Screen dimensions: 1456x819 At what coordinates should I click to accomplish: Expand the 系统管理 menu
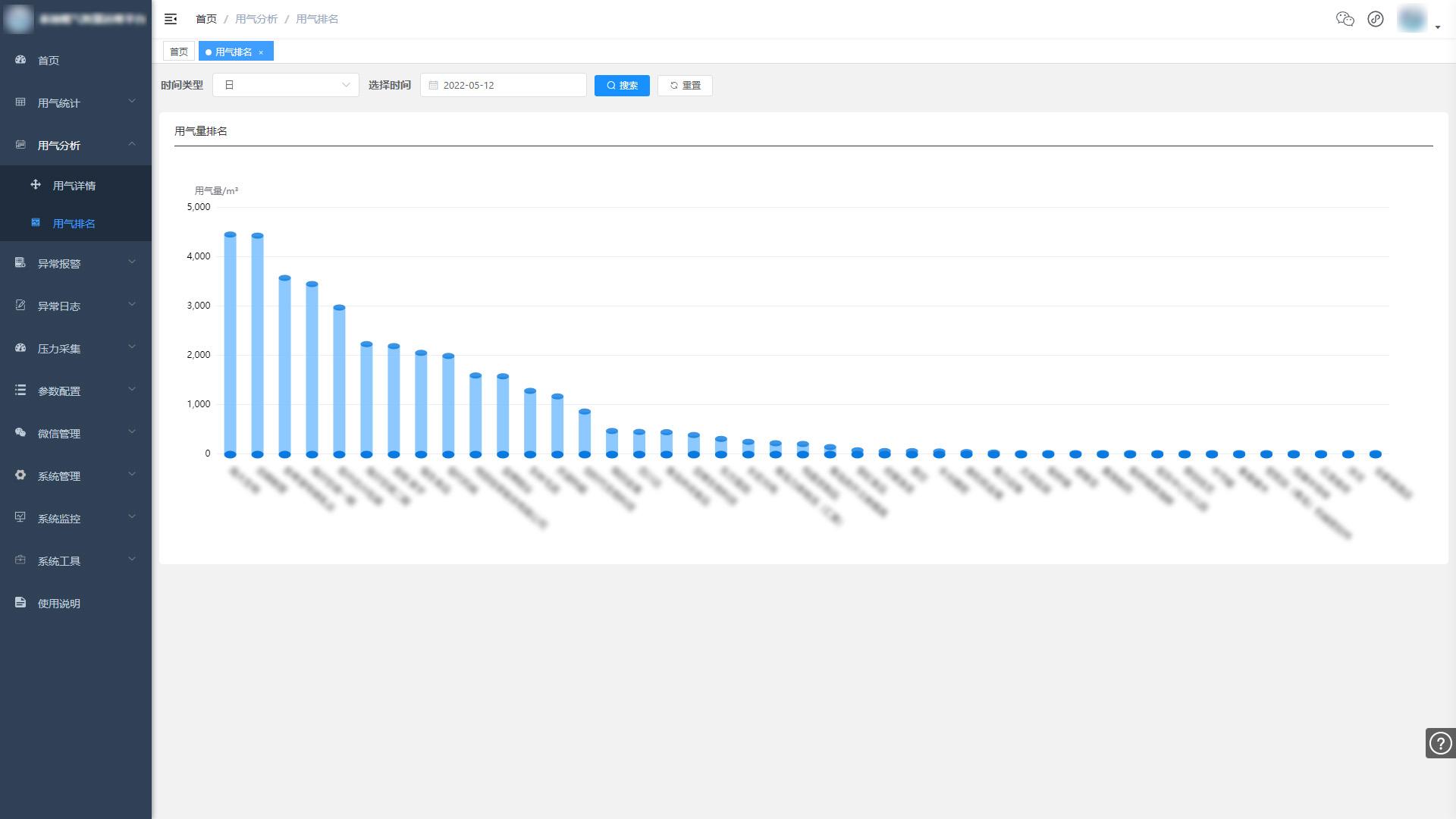(x=76, y=475)
